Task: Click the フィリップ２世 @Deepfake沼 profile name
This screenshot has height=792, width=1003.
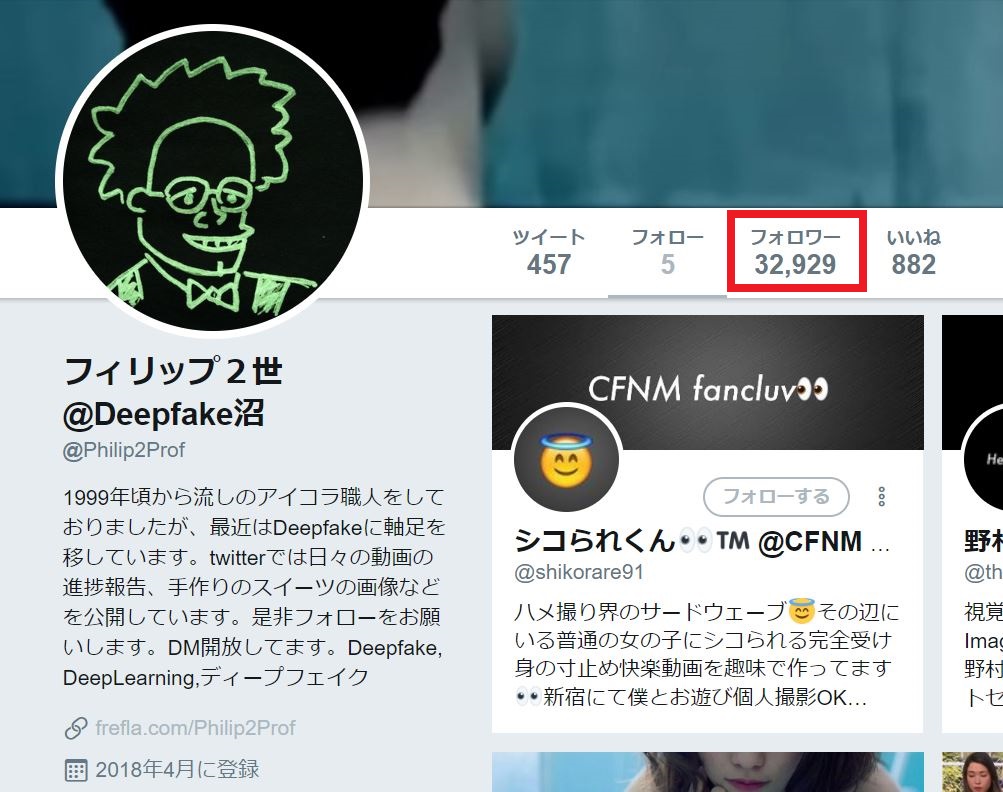Action: [x=173, y=392]
